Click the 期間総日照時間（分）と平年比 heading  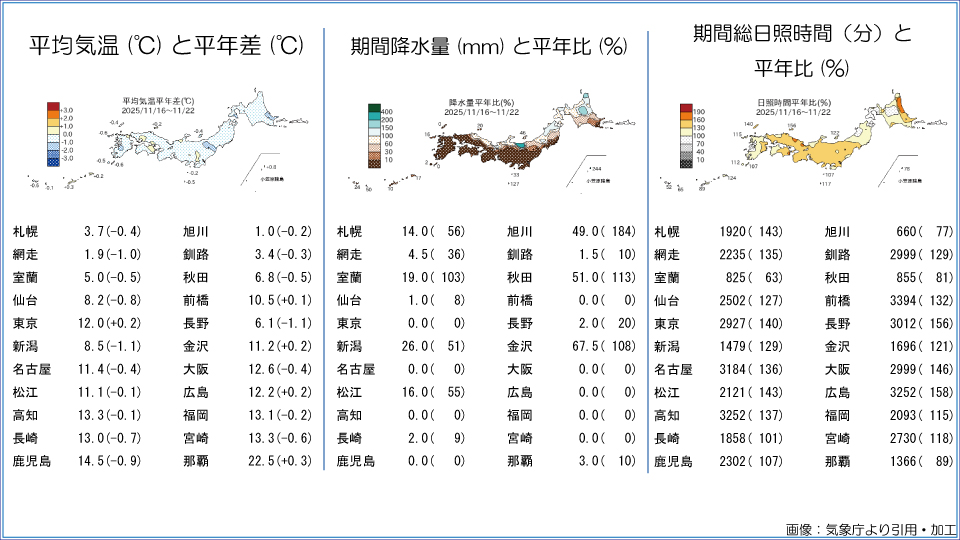coord(802,48)
